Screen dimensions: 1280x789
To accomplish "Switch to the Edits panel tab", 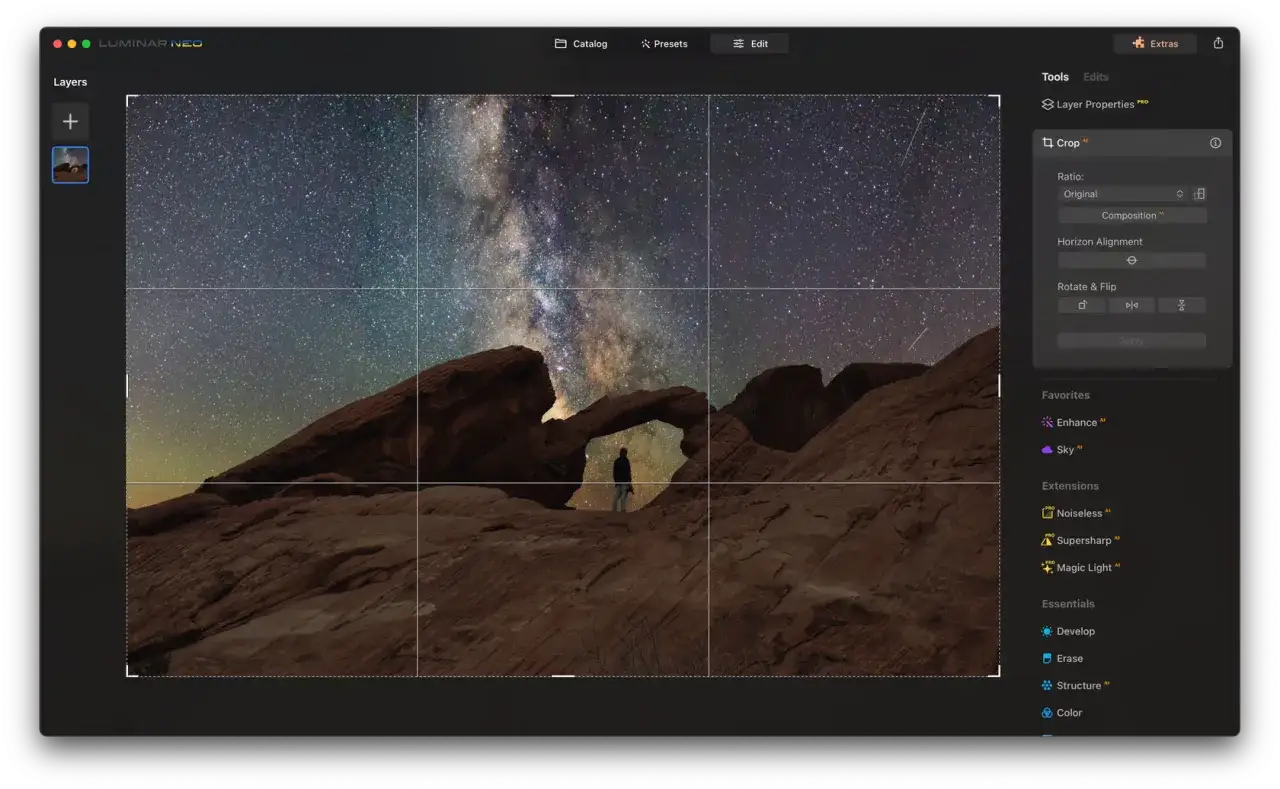I will coord(1095,77).
